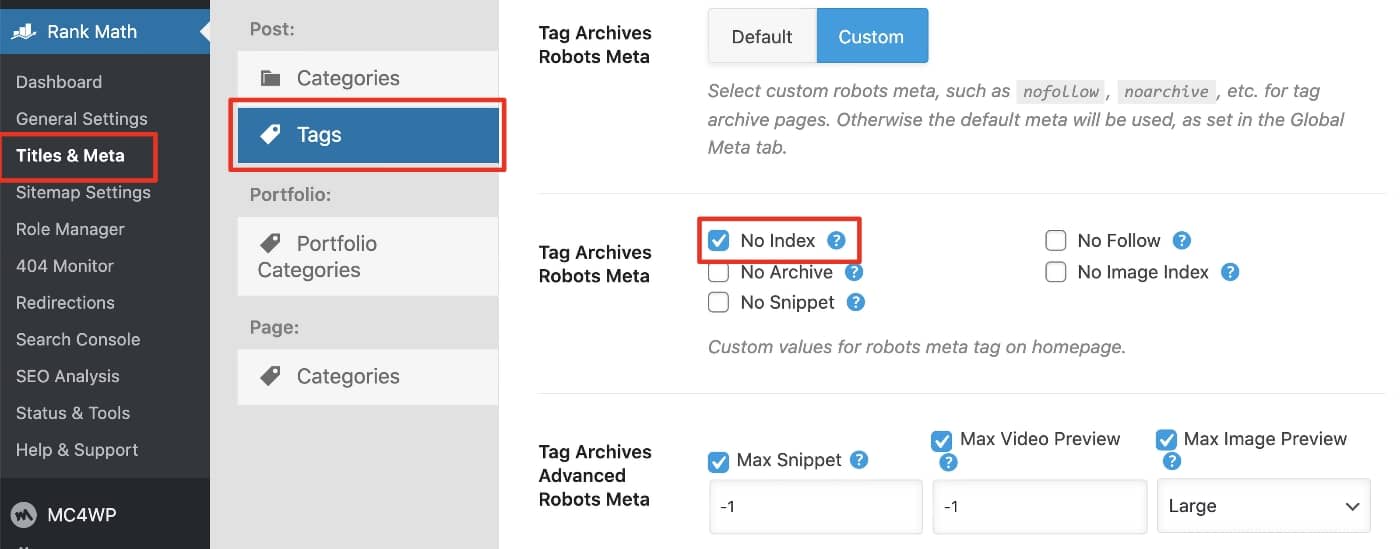This screenshot has height=549, width=1400.
Task: Click help icon next to No Archive
Action: point(854,272)
